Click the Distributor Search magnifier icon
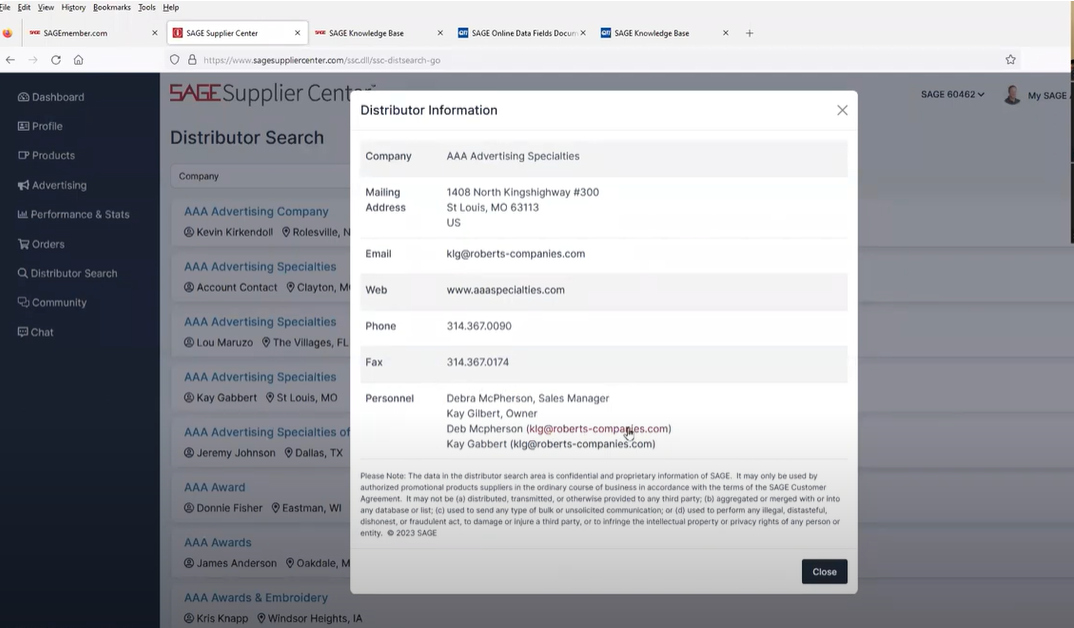The height and width of the screenshot is (628, 1074). [x=23, y=273]
